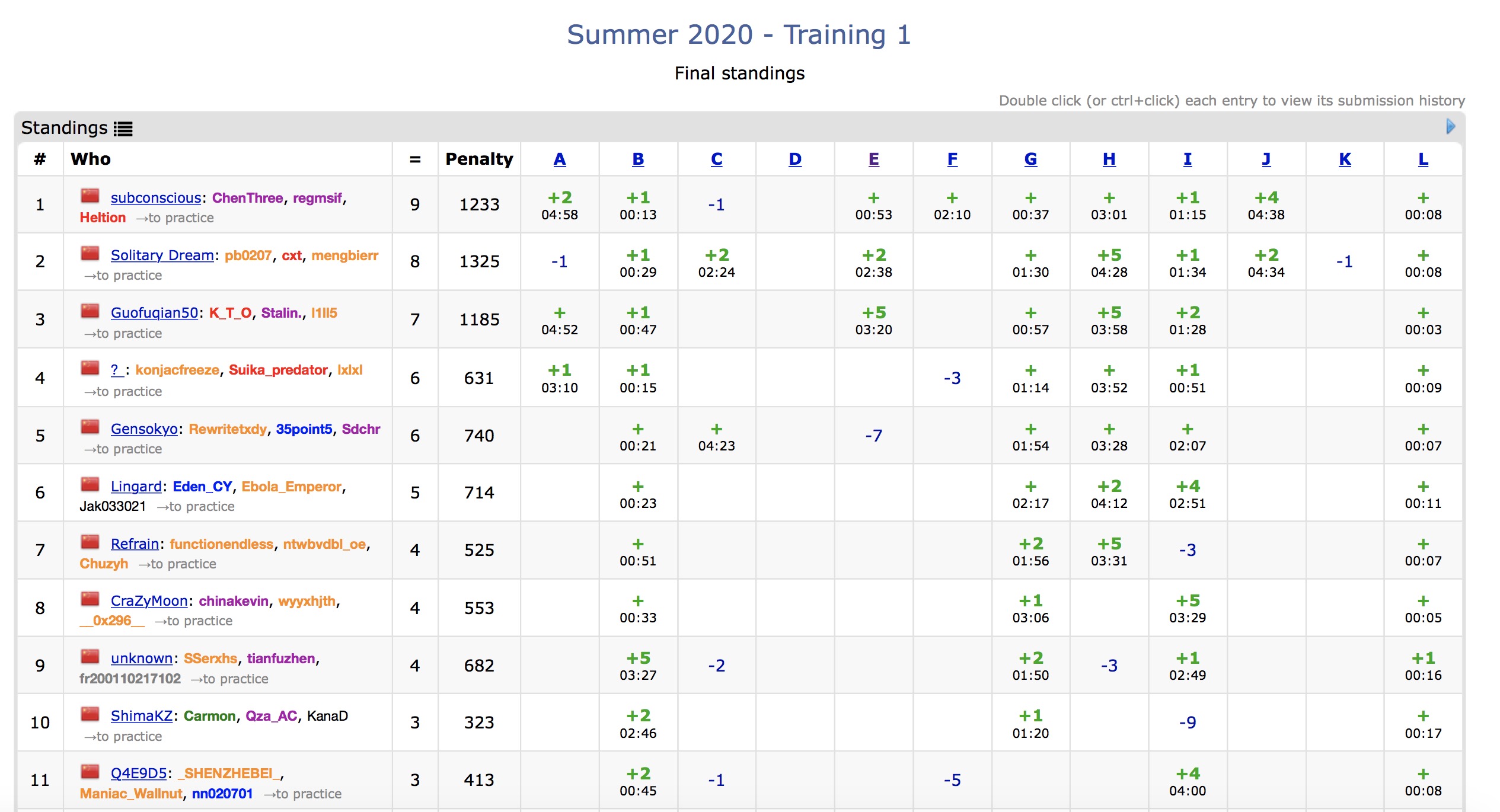The height and width of the screenshot is (812, 1500).
Task: Open user profile ChenThree
Action: tap(247, 198)
